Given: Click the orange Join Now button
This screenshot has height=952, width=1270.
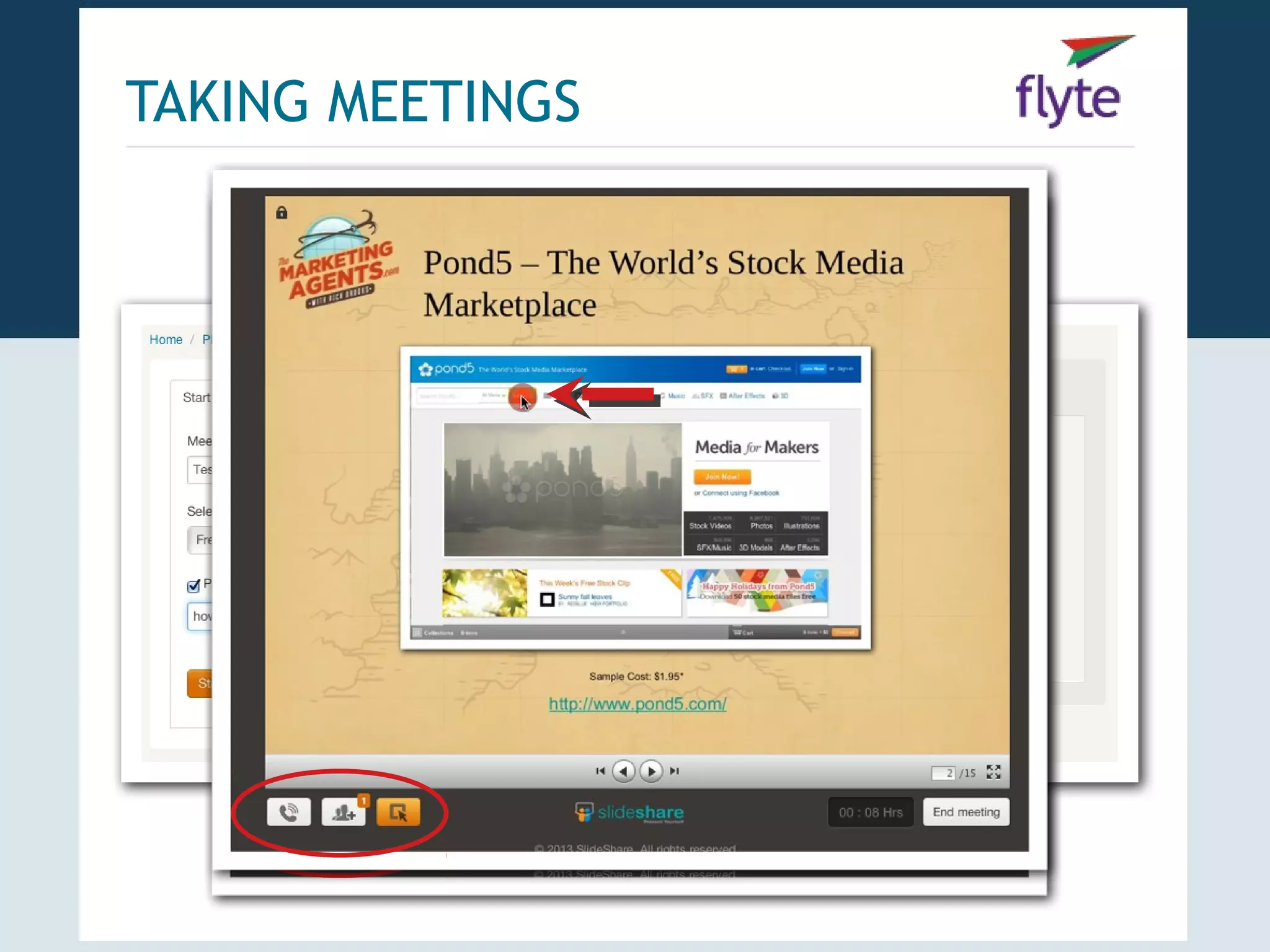Looking at the screenshot, I should tap(722, 477).
